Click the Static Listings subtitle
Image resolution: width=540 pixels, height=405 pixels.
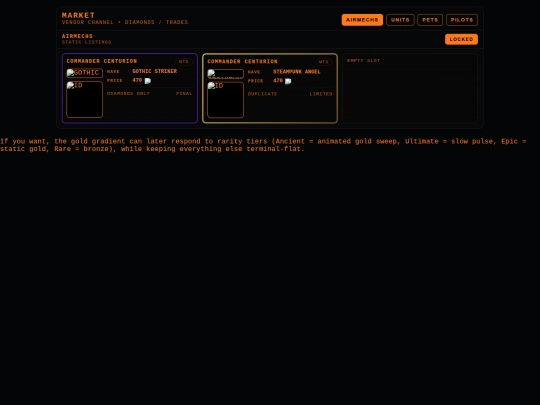tap(86, 42)
